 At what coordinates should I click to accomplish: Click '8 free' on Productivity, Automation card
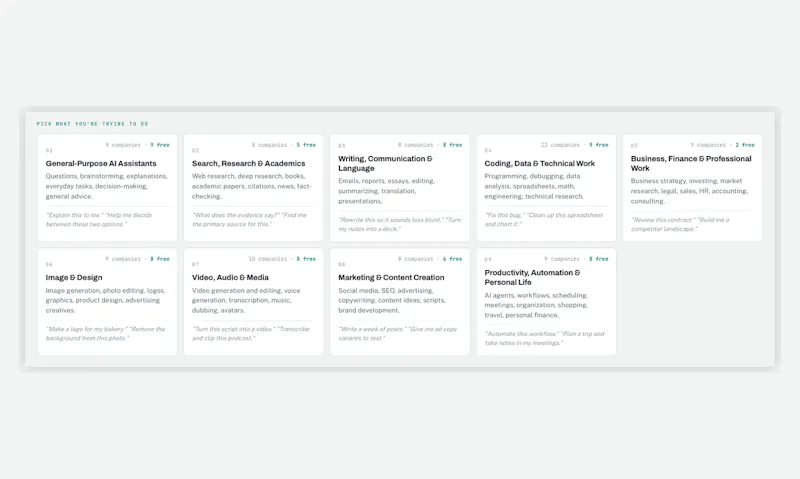point(598,259)
